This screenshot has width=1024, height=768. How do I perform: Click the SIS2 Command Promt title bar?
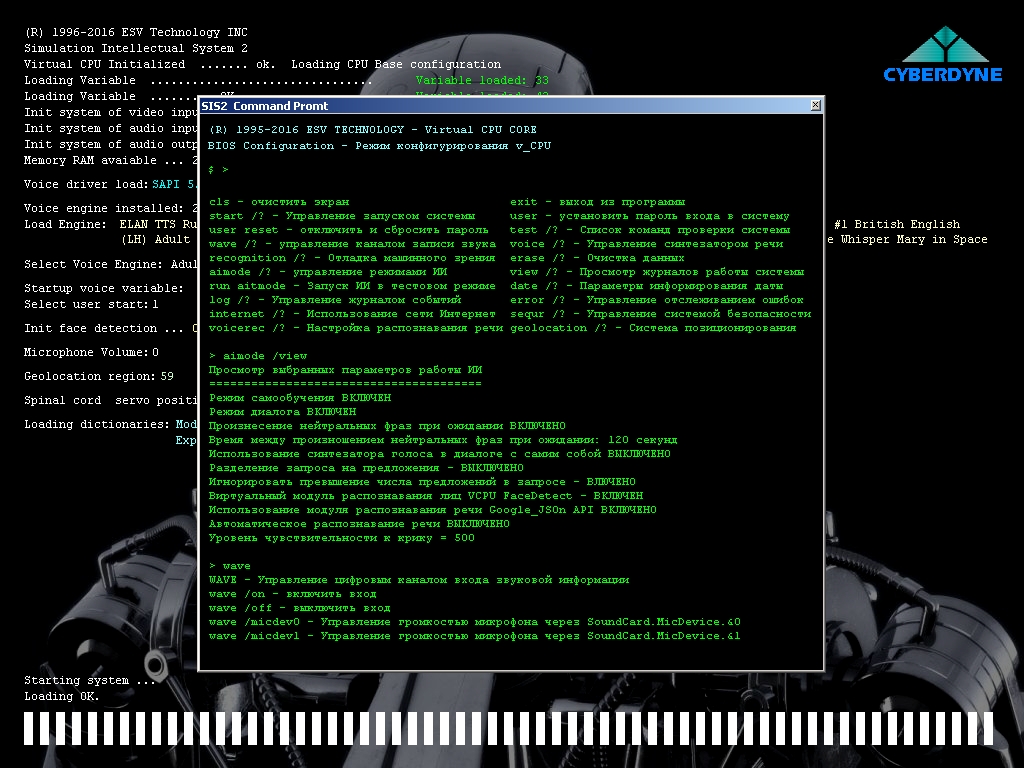[500, 105]
